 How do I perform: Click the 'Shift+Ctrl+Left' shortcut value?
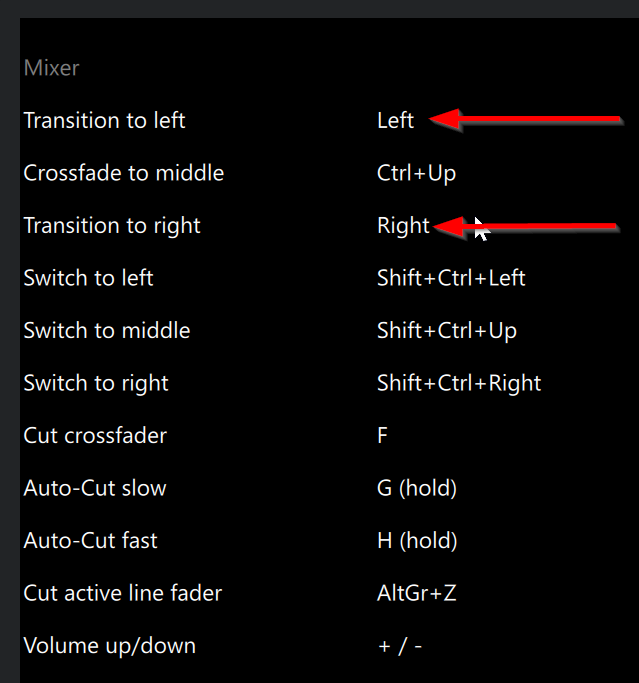(x=451, y=278)
